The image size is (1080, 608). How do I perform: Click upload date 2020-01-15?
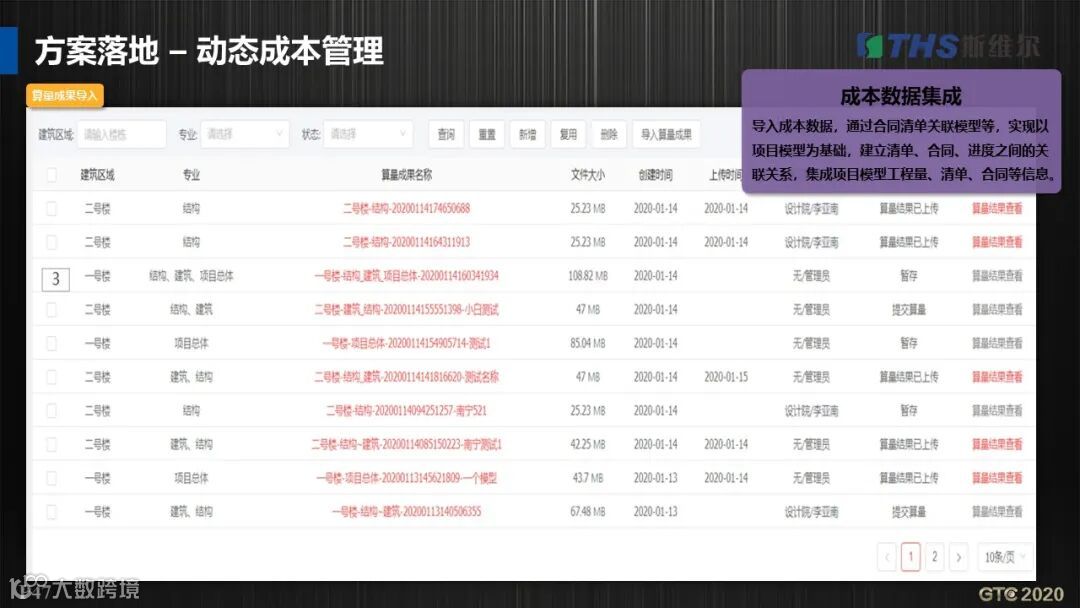(x=726, y=377)
